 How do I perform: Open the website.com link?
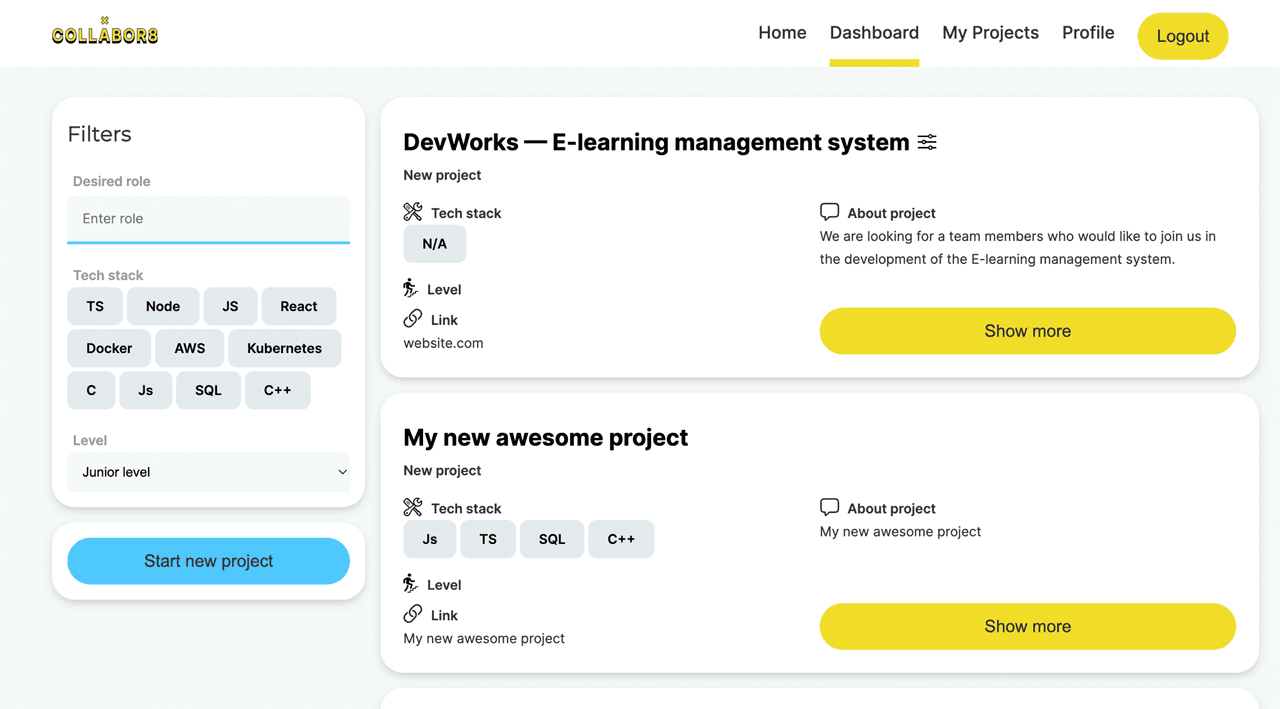(x=443, y=343)
